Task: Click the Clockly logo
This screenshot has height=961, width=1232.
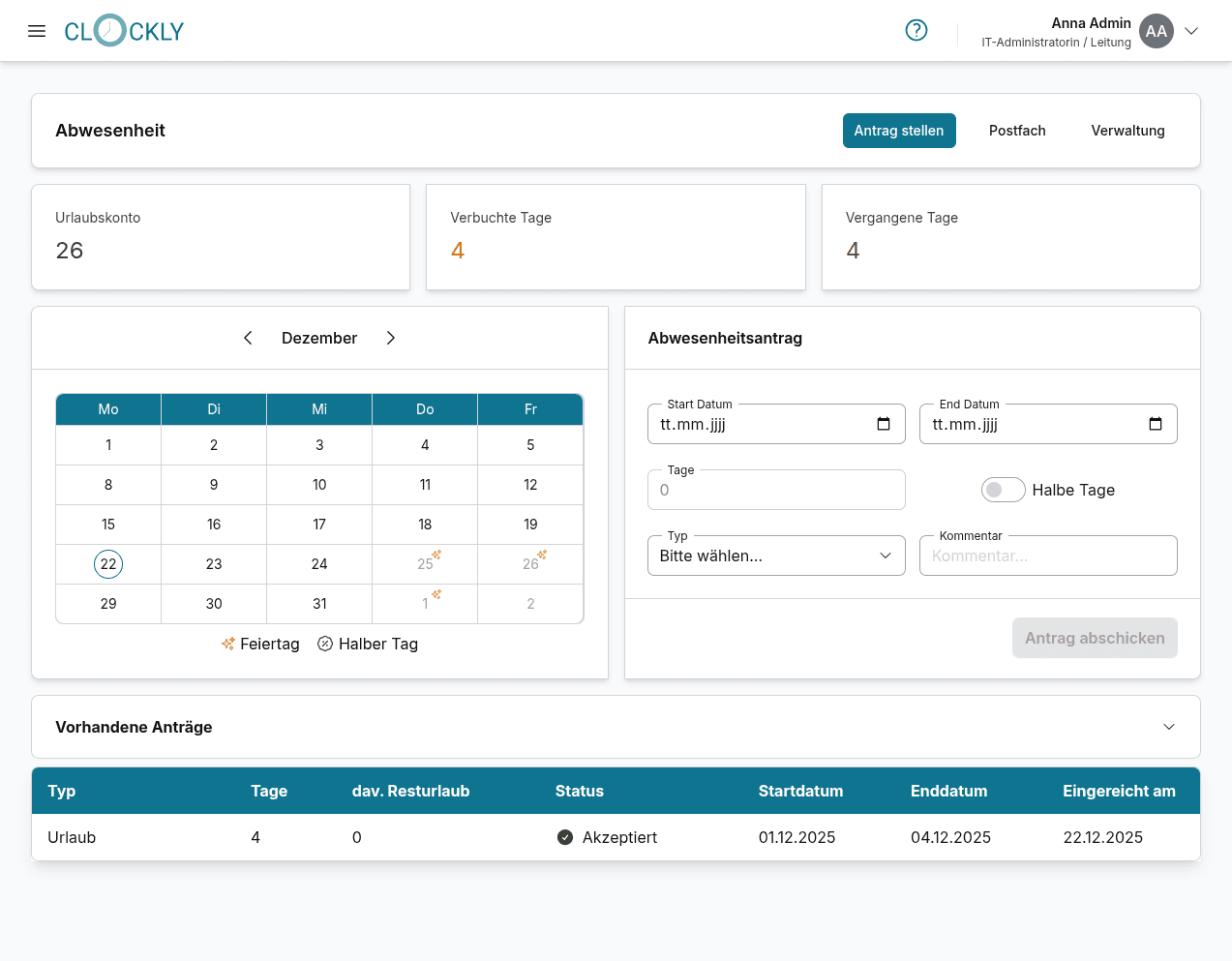Action: 124,31
